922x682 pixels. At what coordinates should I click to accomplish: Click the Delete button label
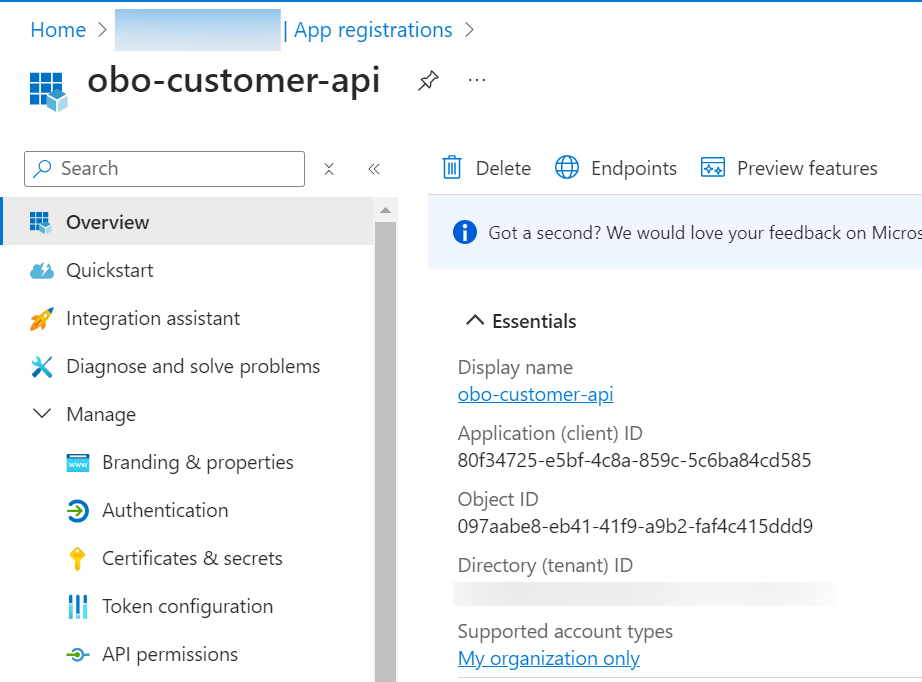[x=503, y=168]
